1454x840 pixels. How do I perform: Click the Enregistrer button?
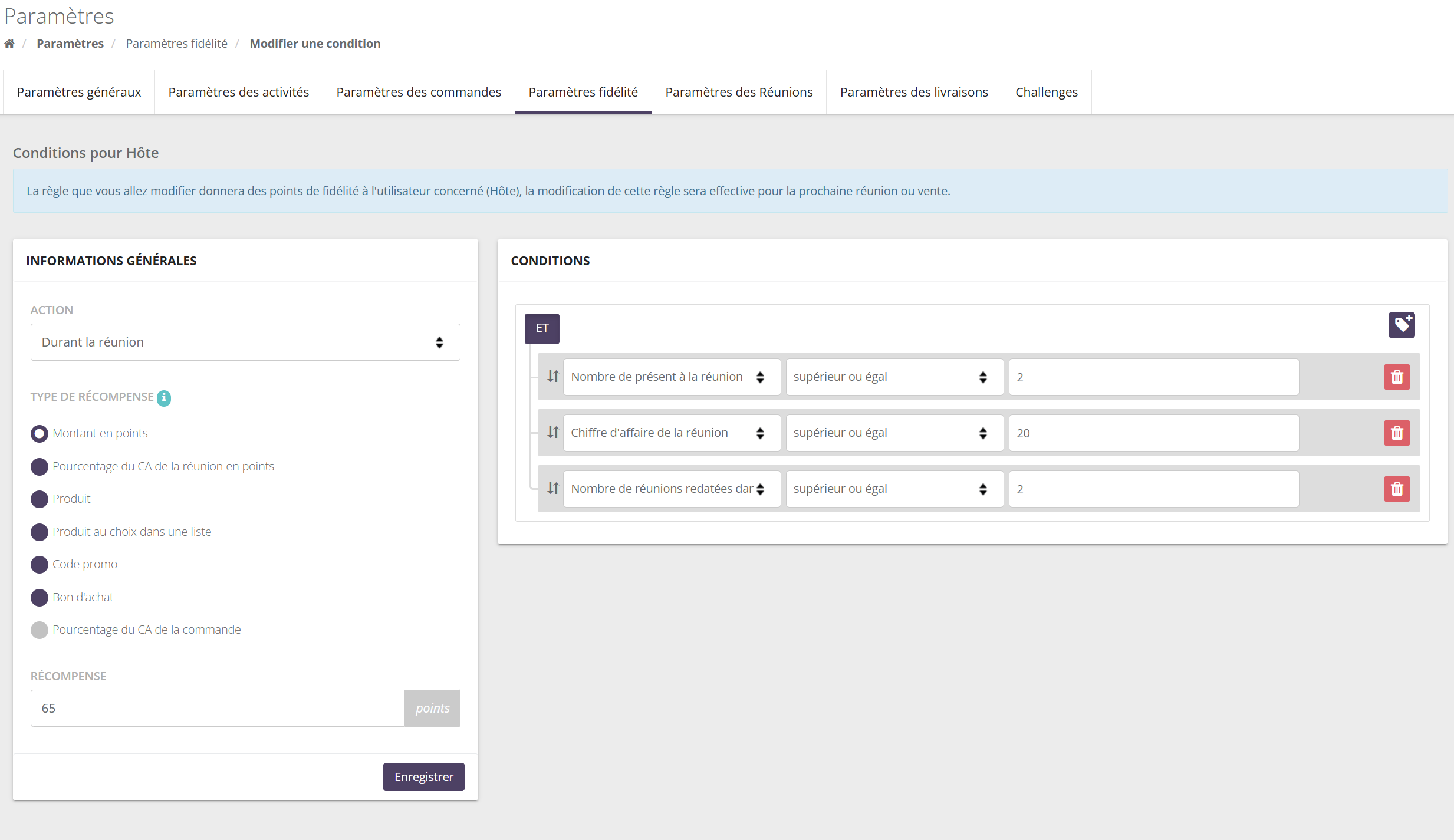423,777
